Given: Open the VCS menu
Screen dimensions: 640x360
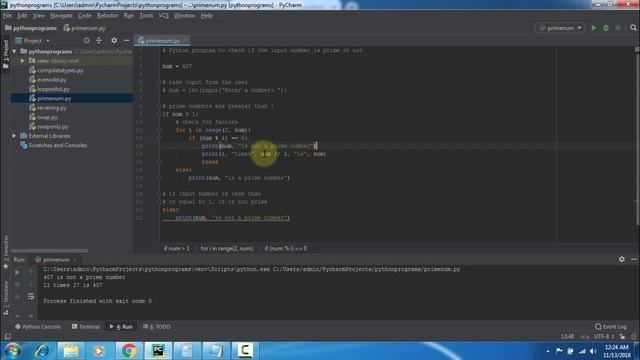Looking at the screenshot, I should [x=163, y=16].
